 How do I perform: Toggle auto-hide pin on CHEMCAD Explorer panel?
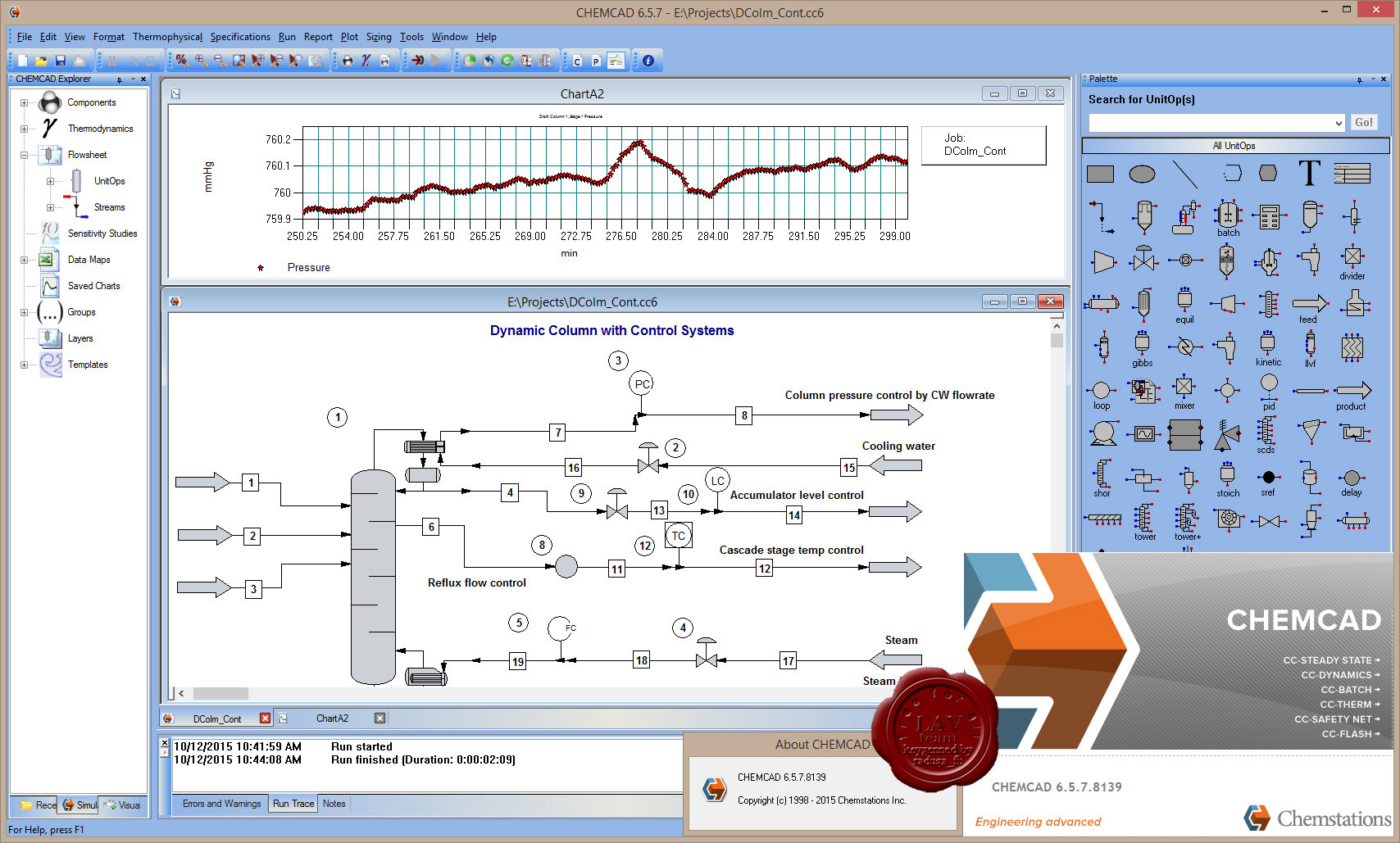pyautogui.click(x=120, y=79)
